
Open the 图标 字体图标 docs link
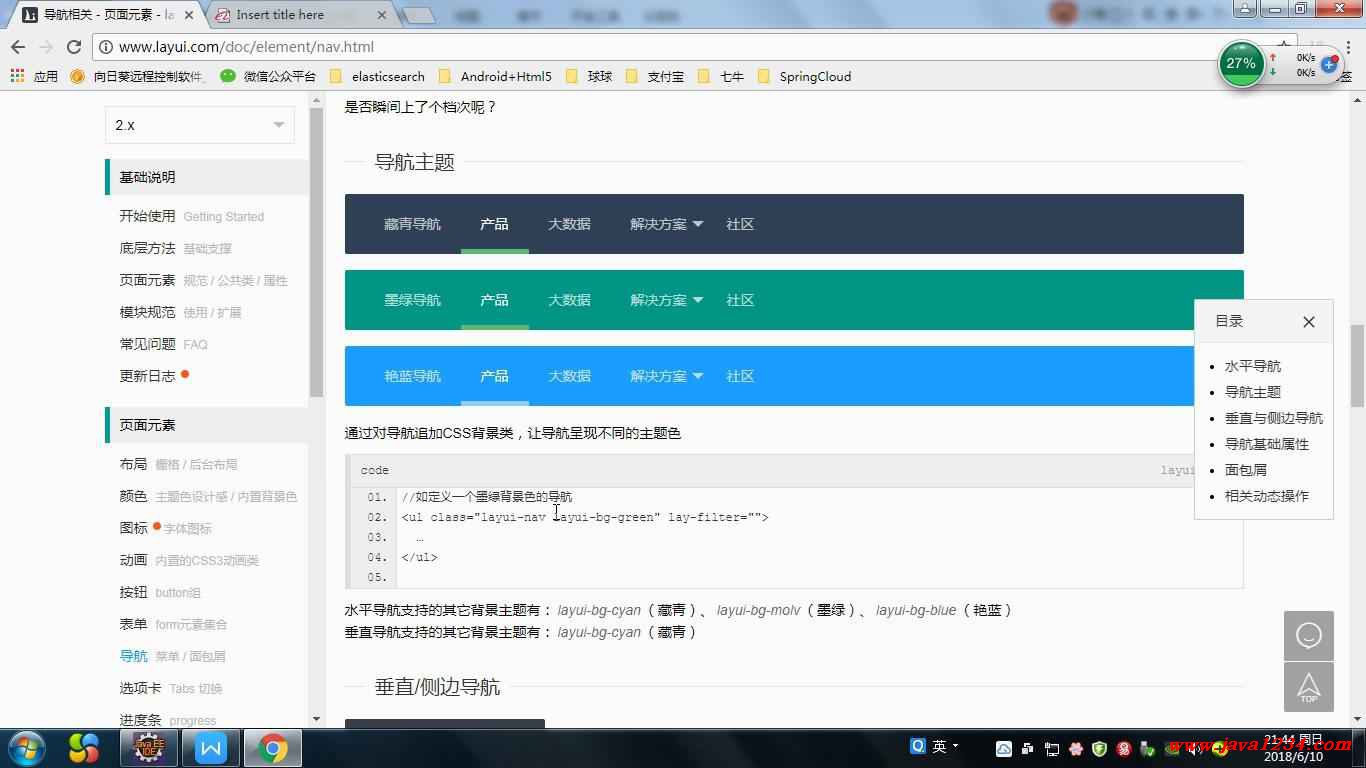165,528
